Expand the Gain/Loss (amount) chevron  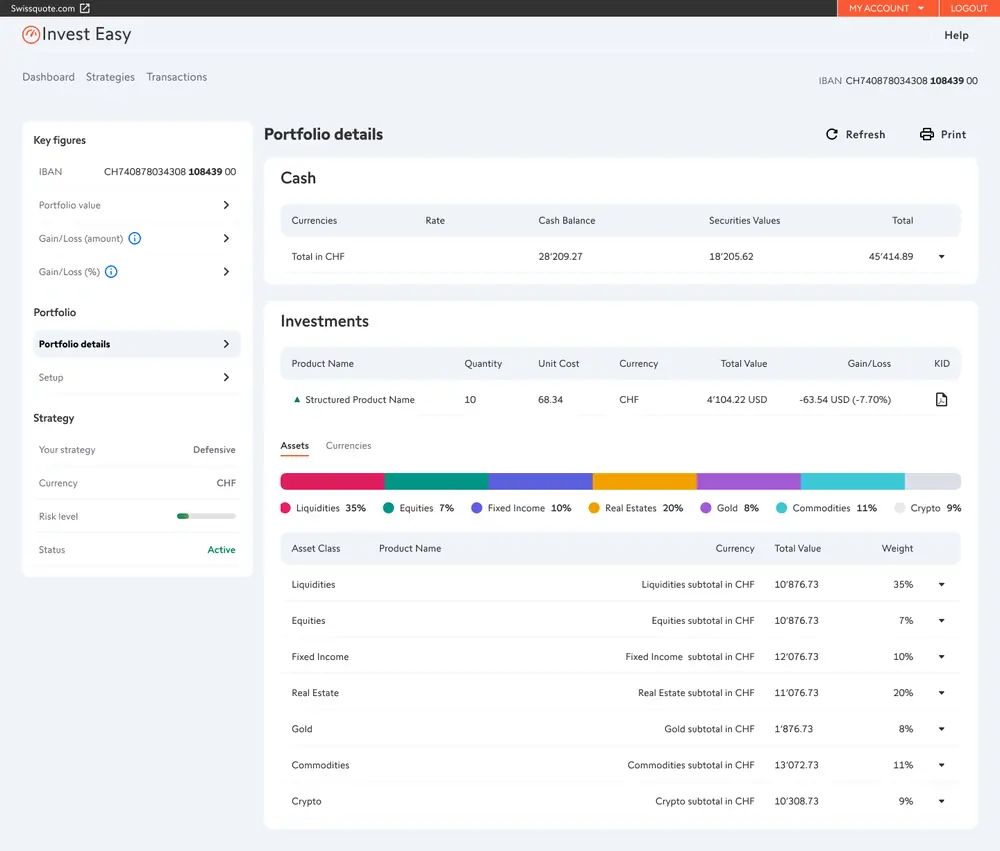tap(226, 238)
